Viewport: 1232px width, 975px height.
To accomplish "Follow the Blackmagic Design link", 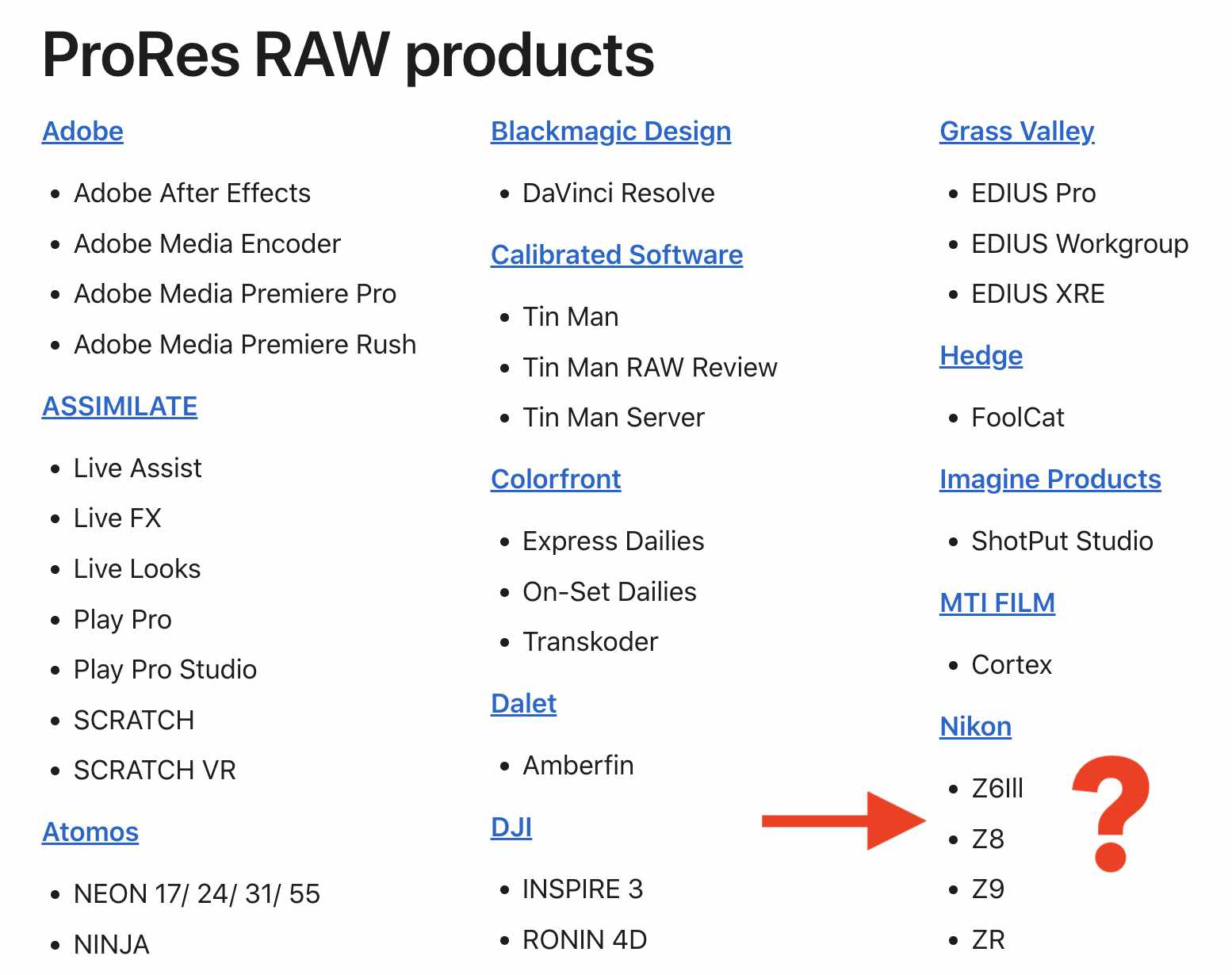I will click(611, 132).
